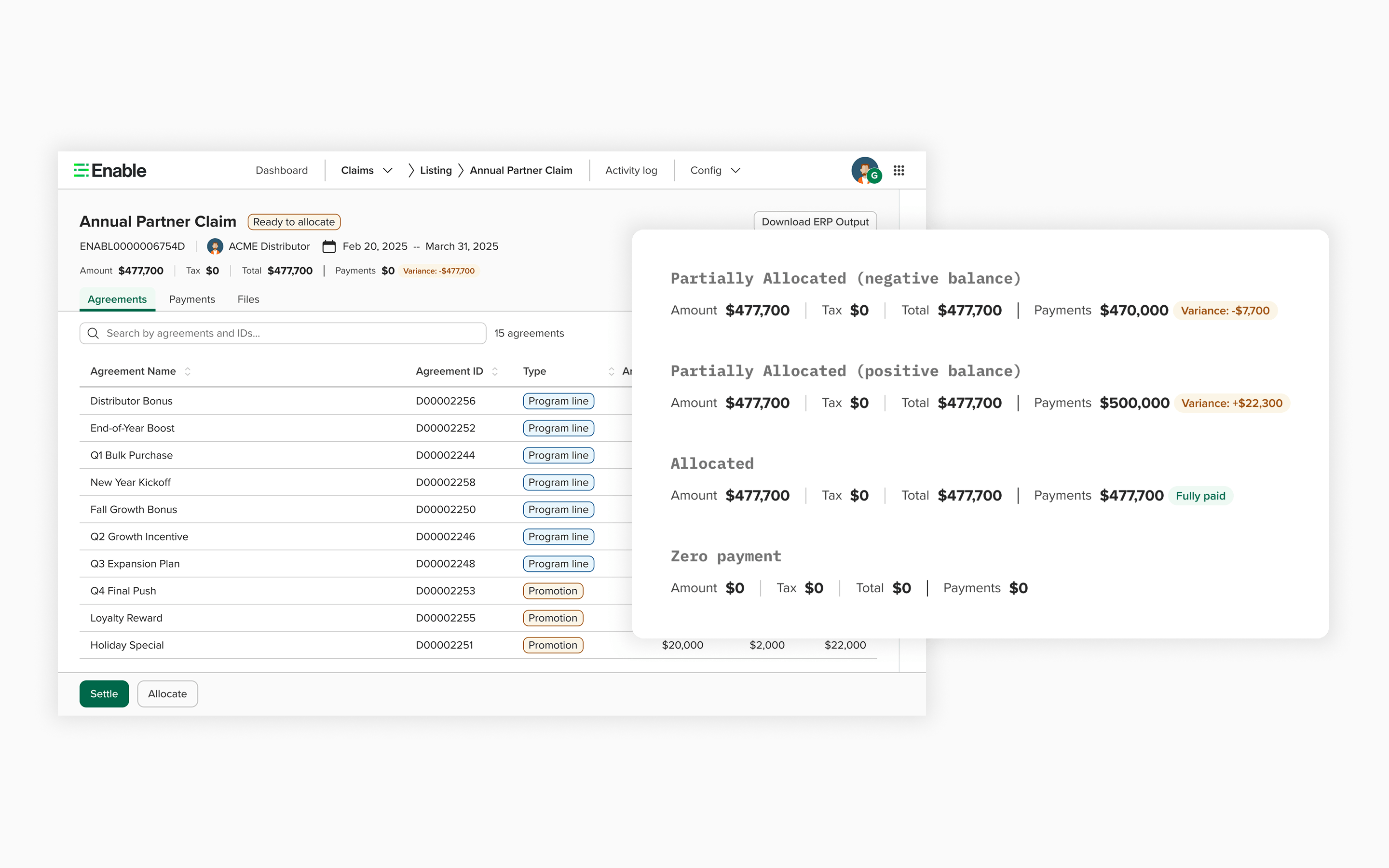
Task: Click Variance: +$22,300 badge in overlay
Action: [1232, 403]
